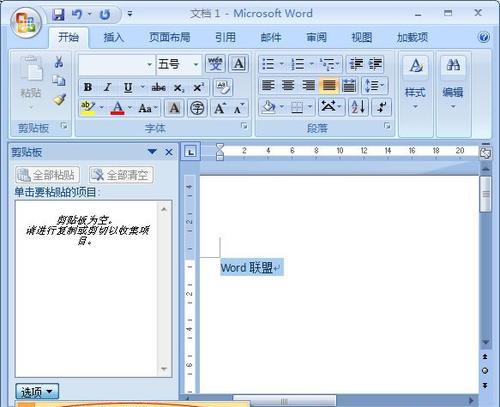Open the 样式 styles dropdown

415,97
